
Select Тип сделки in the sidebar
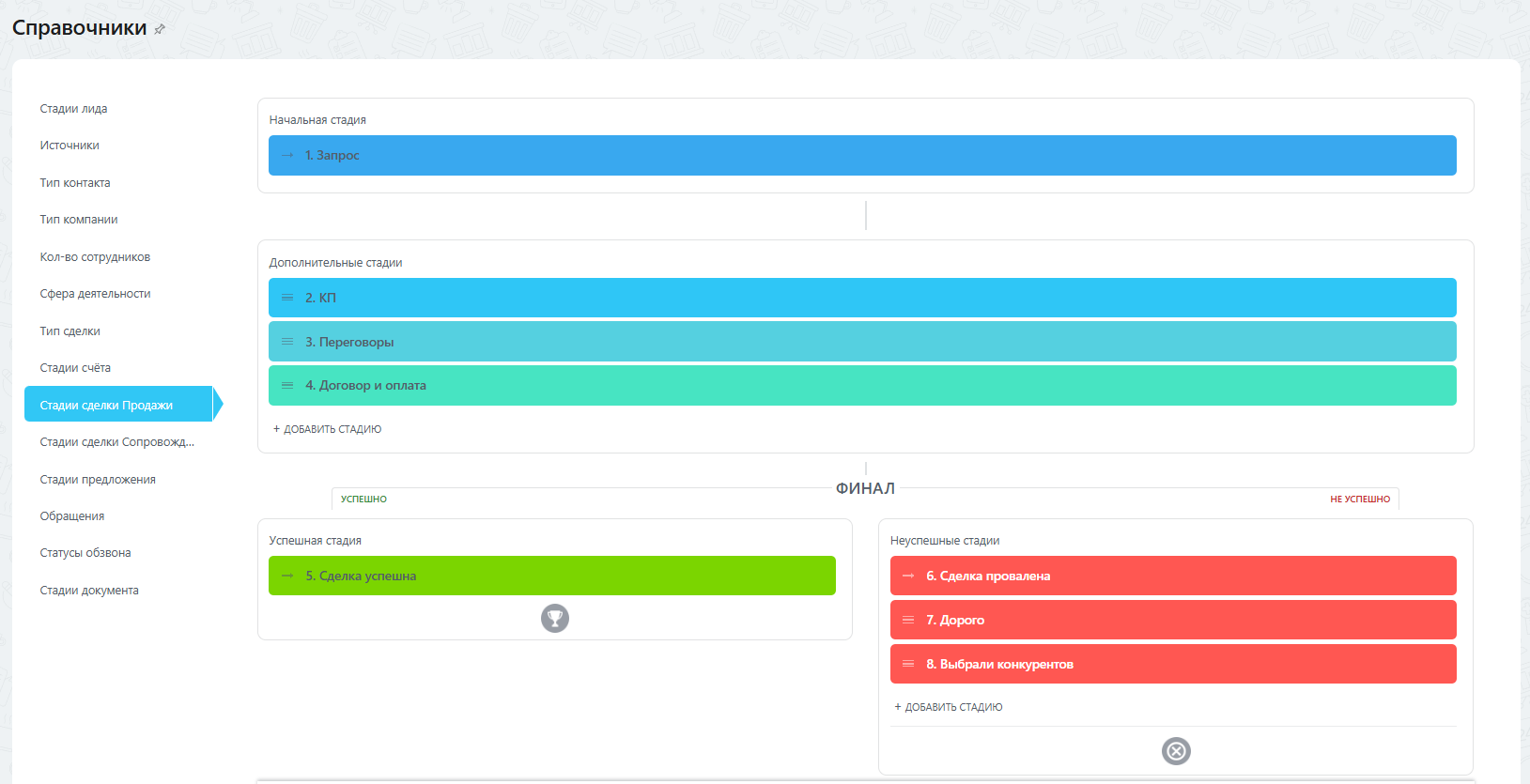pos(70,331)
